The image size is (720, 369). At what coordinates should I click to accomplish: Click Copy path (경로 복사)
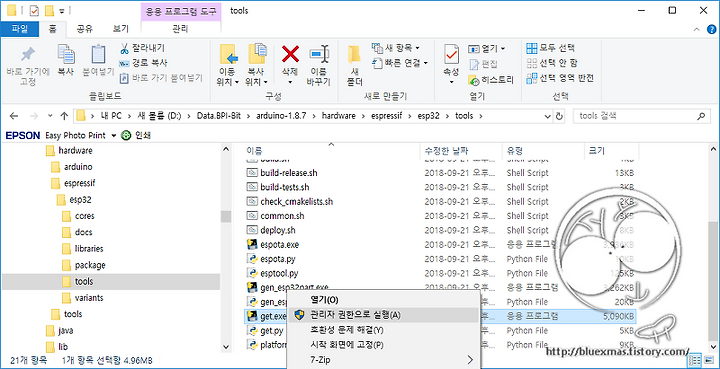tap(143, 63)
